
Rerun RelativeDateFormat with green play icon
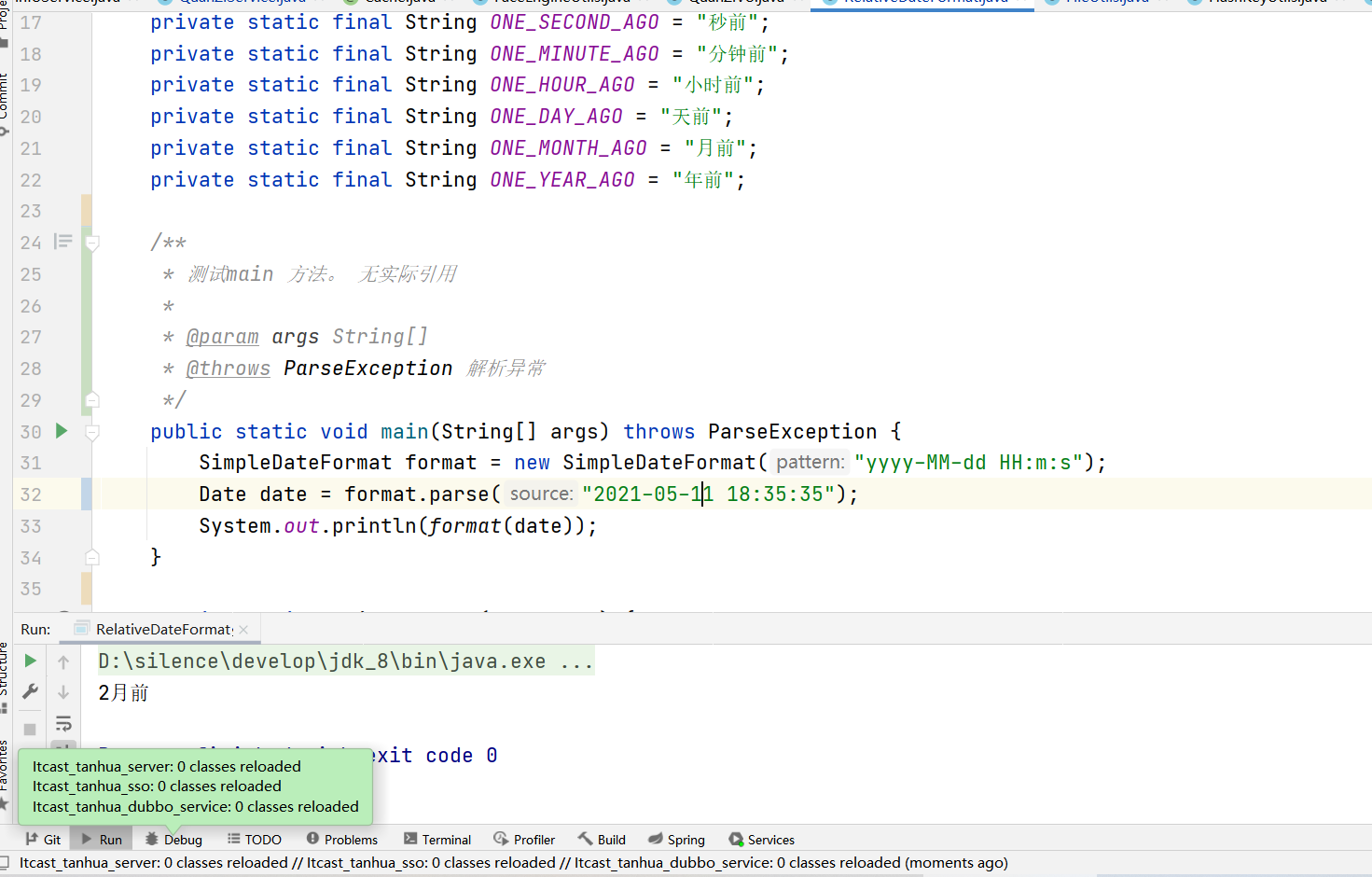tap(30, 661)
